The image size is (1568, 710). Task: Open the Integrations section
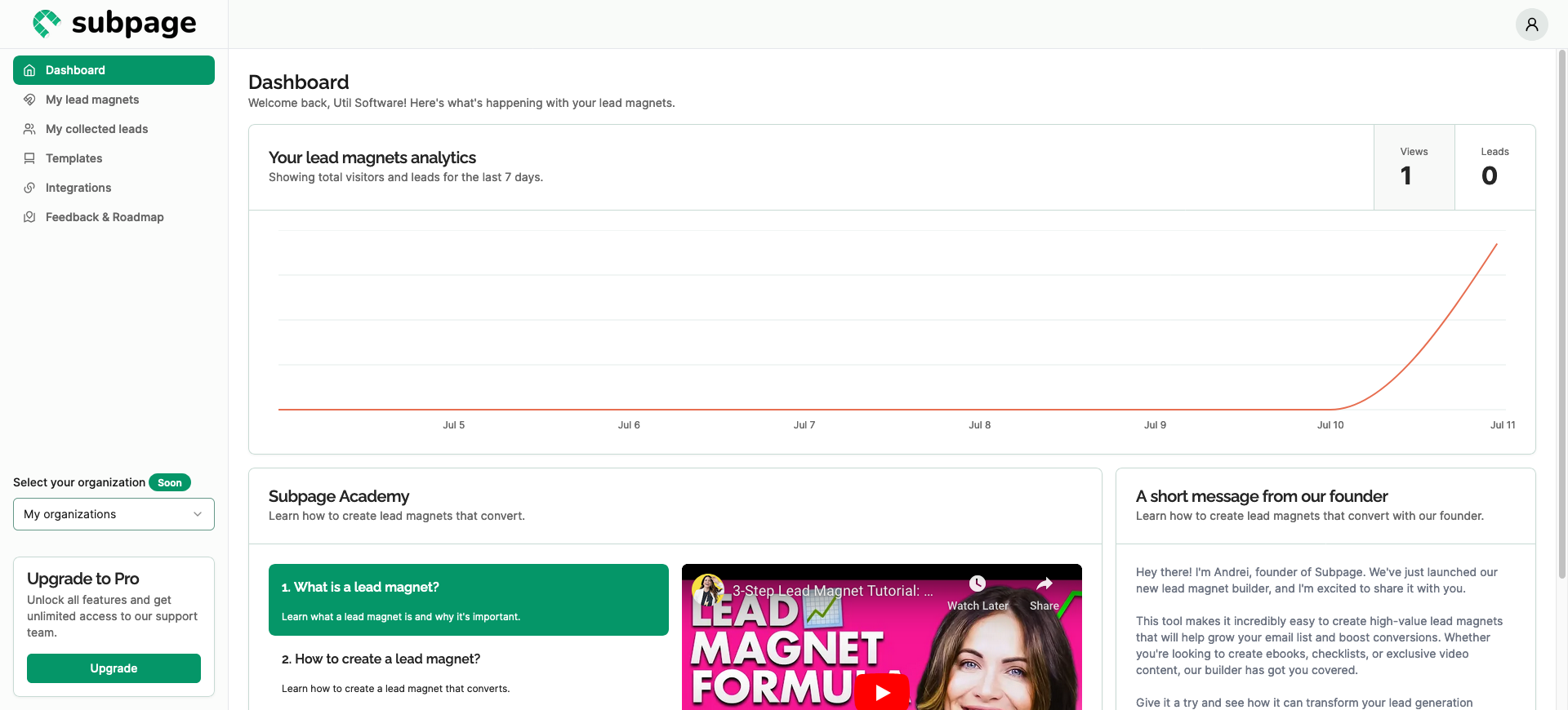tap(114, 188)
